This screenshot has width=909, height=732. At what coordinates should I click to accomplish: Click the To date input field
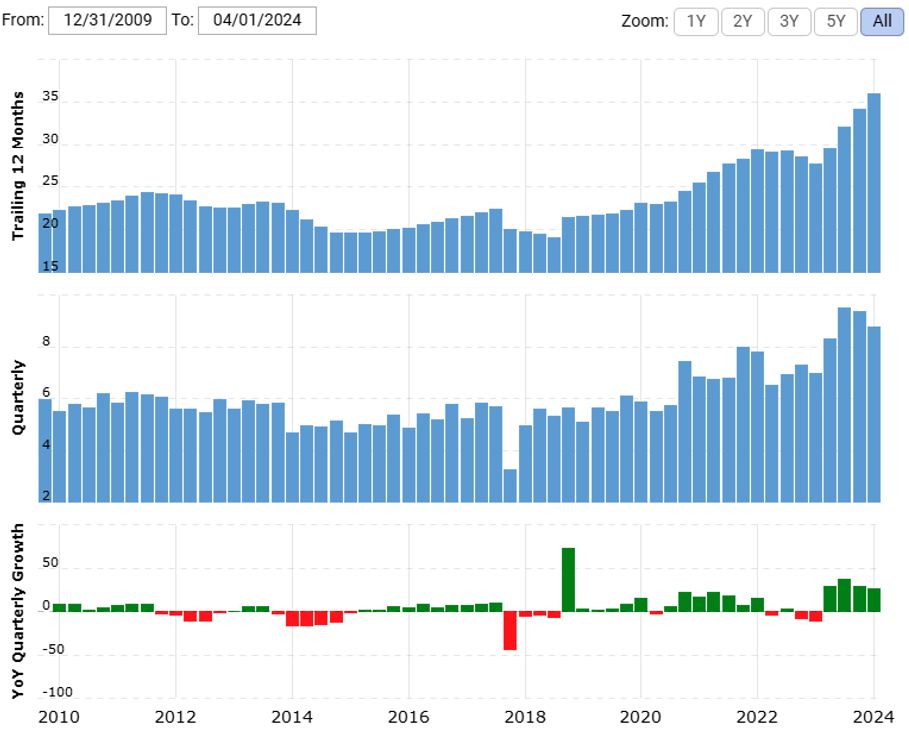click(x=257, y=20)
